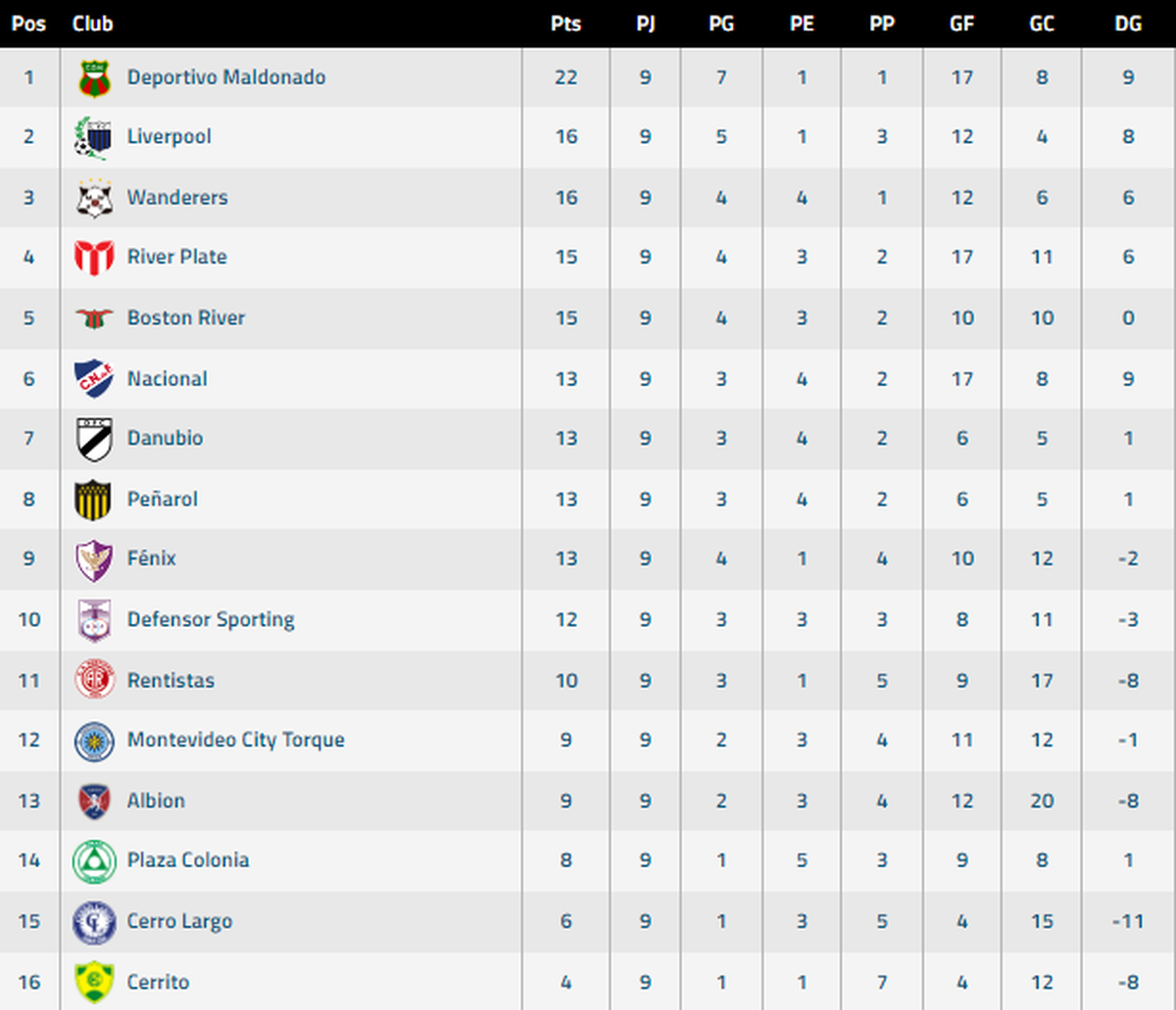Sort by the GF column header
1176x1010 pixels.
pyautogui.click(x=961, y=24)
